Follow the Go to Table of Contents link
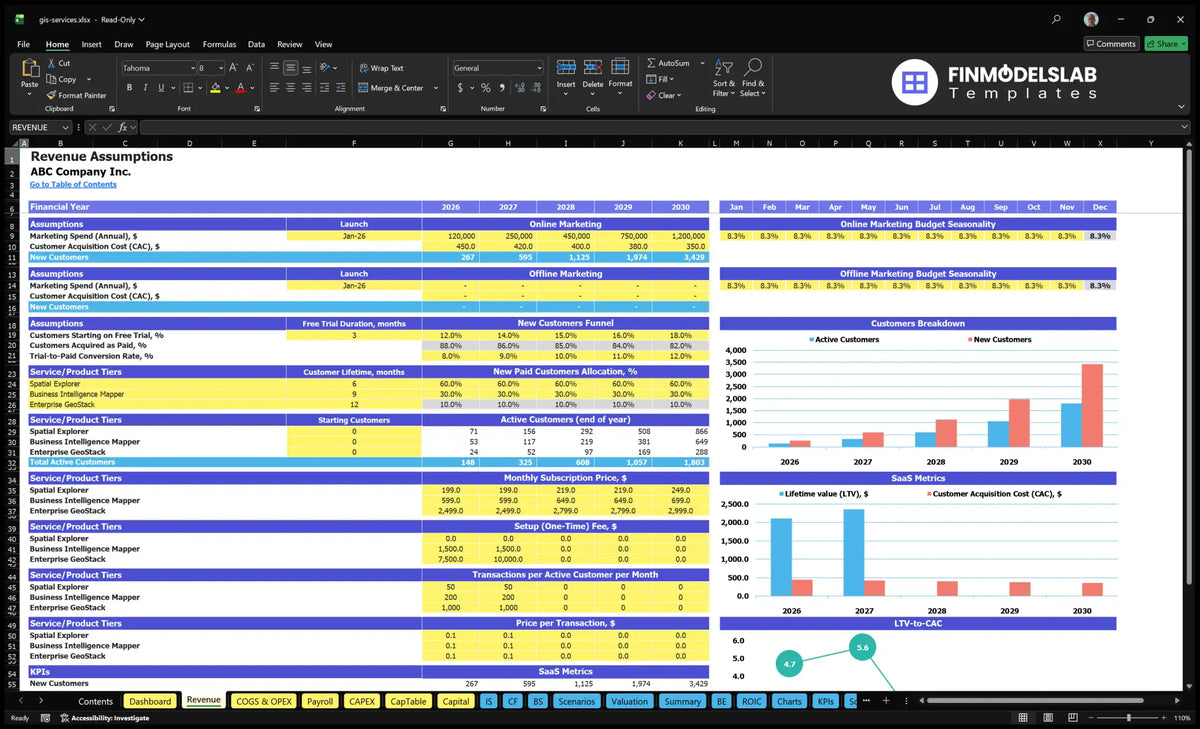 (73, 184)
